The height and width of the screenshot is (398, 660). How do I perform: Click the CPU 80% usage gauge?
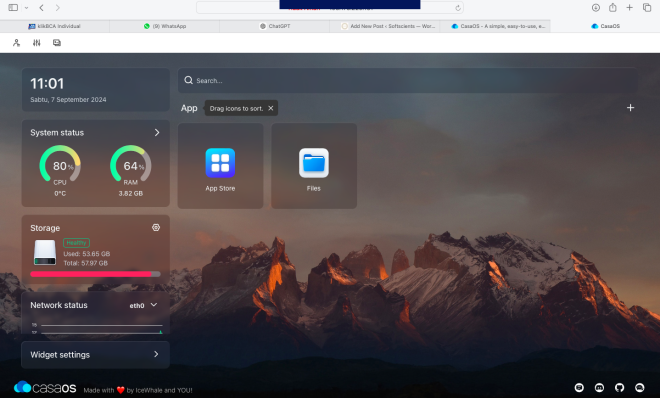pos(60,164)
